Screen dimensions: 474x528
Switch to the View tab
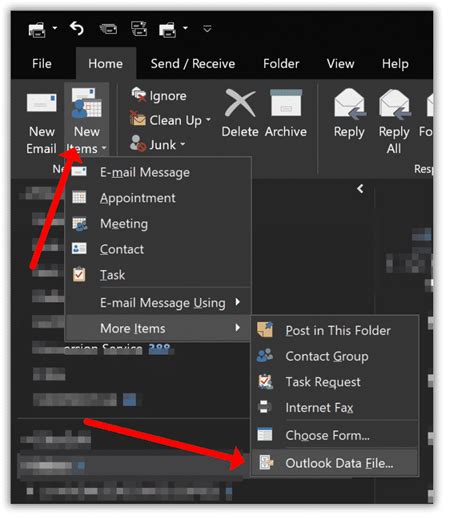tap(340, 64)
